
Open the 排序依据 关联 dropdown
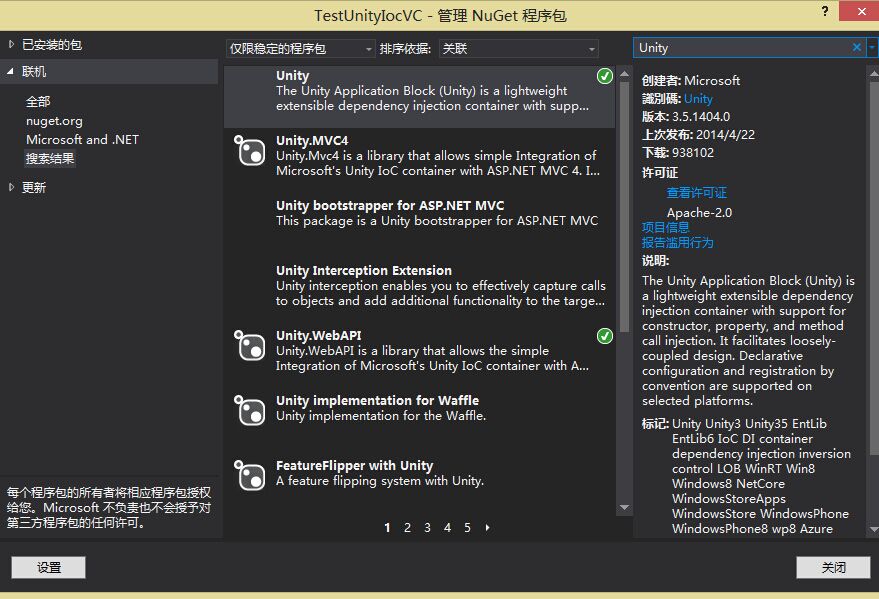519,49
